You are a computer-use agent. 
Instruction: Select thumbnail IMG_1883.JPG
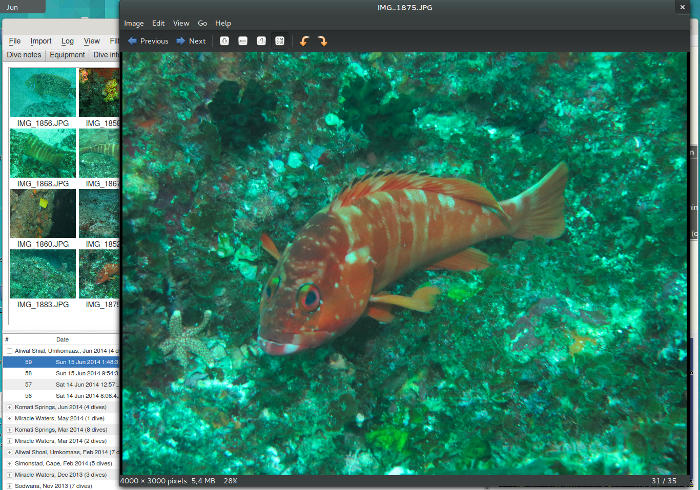[43, 274]
